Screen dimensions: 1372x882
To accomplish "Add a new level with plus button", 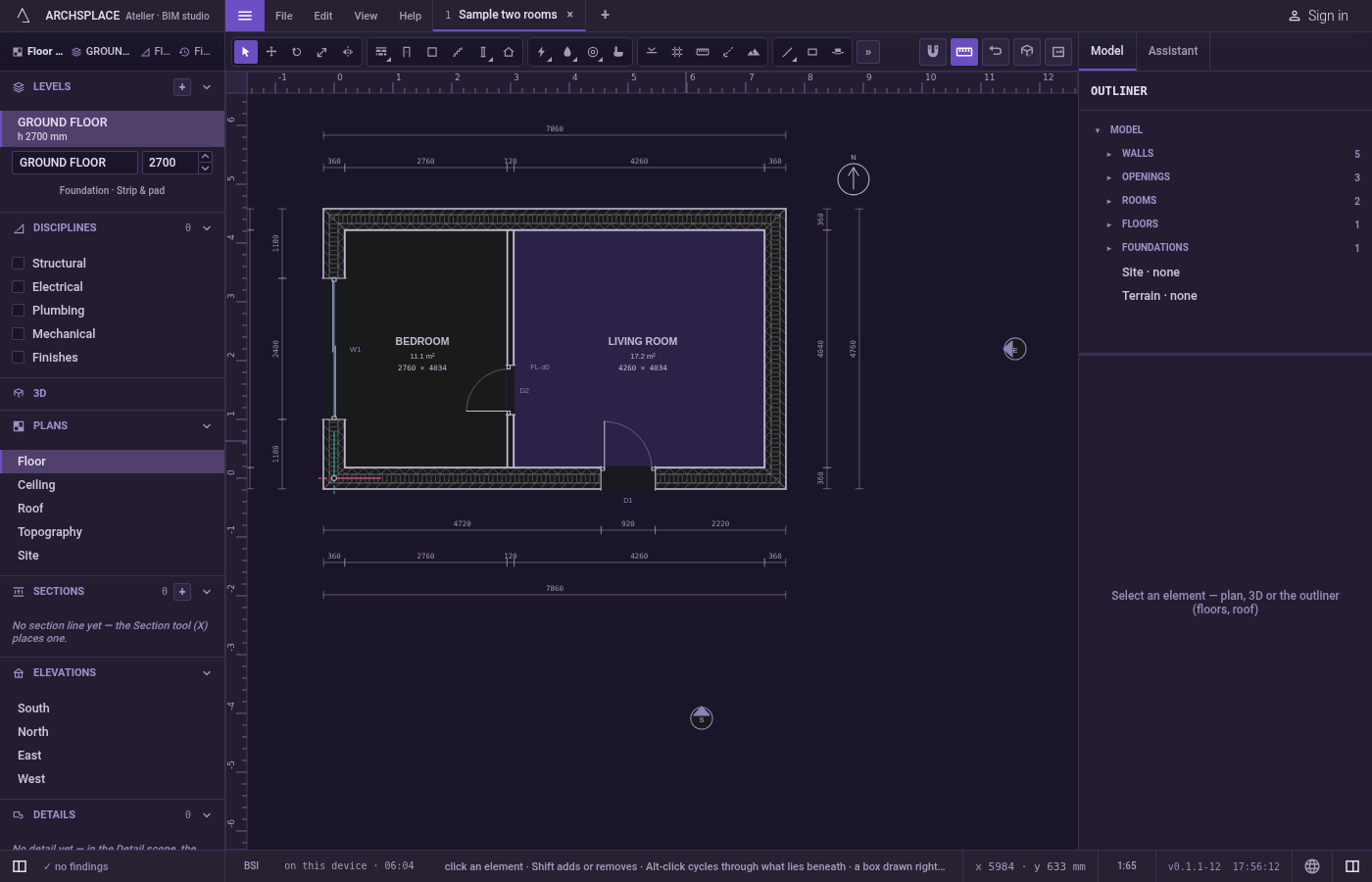I will point(181,87).
